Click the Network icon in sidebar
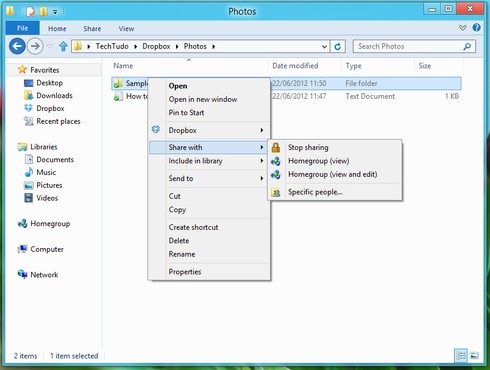Viewport: 490px width, 370px height. pos(22,274)
